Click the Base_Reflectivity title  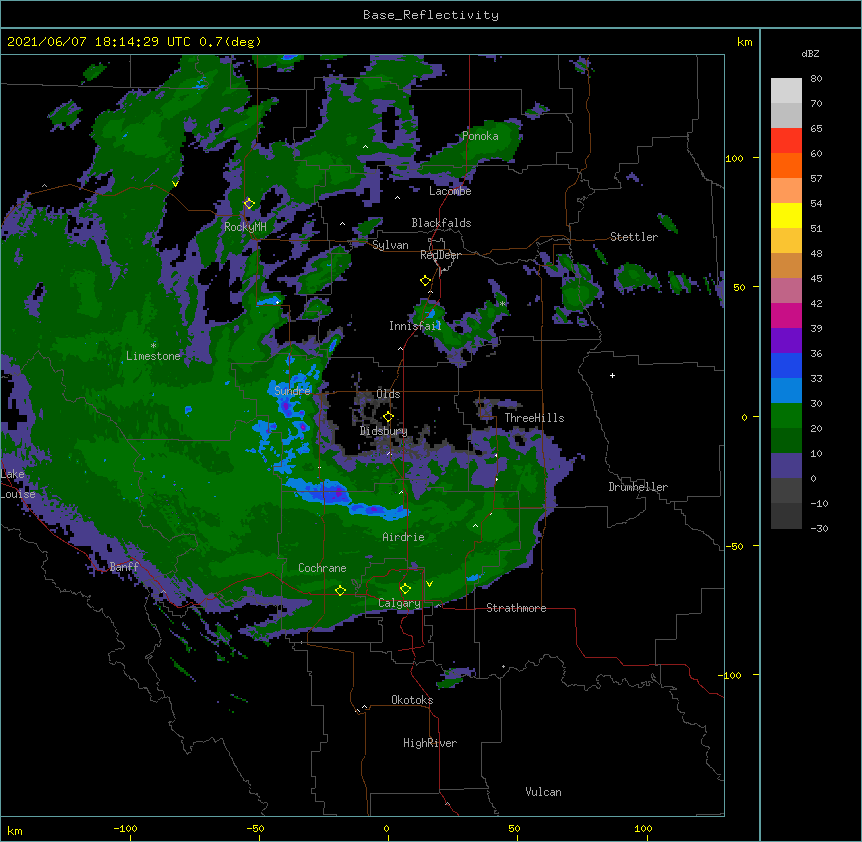(431, 15)
